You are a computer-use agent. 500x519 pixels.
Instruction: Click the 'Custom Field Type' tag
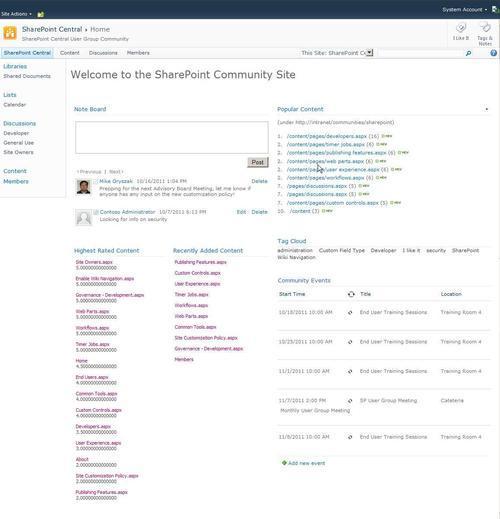[342, 250]
